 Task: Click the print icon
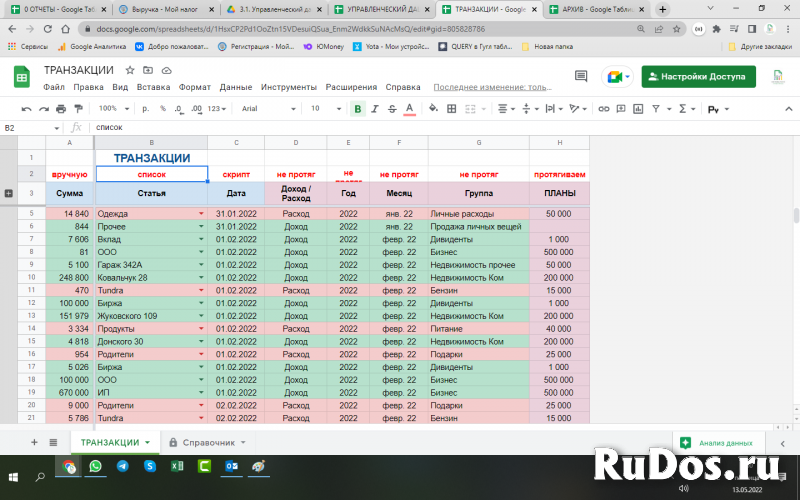click(x=61, y=108)
